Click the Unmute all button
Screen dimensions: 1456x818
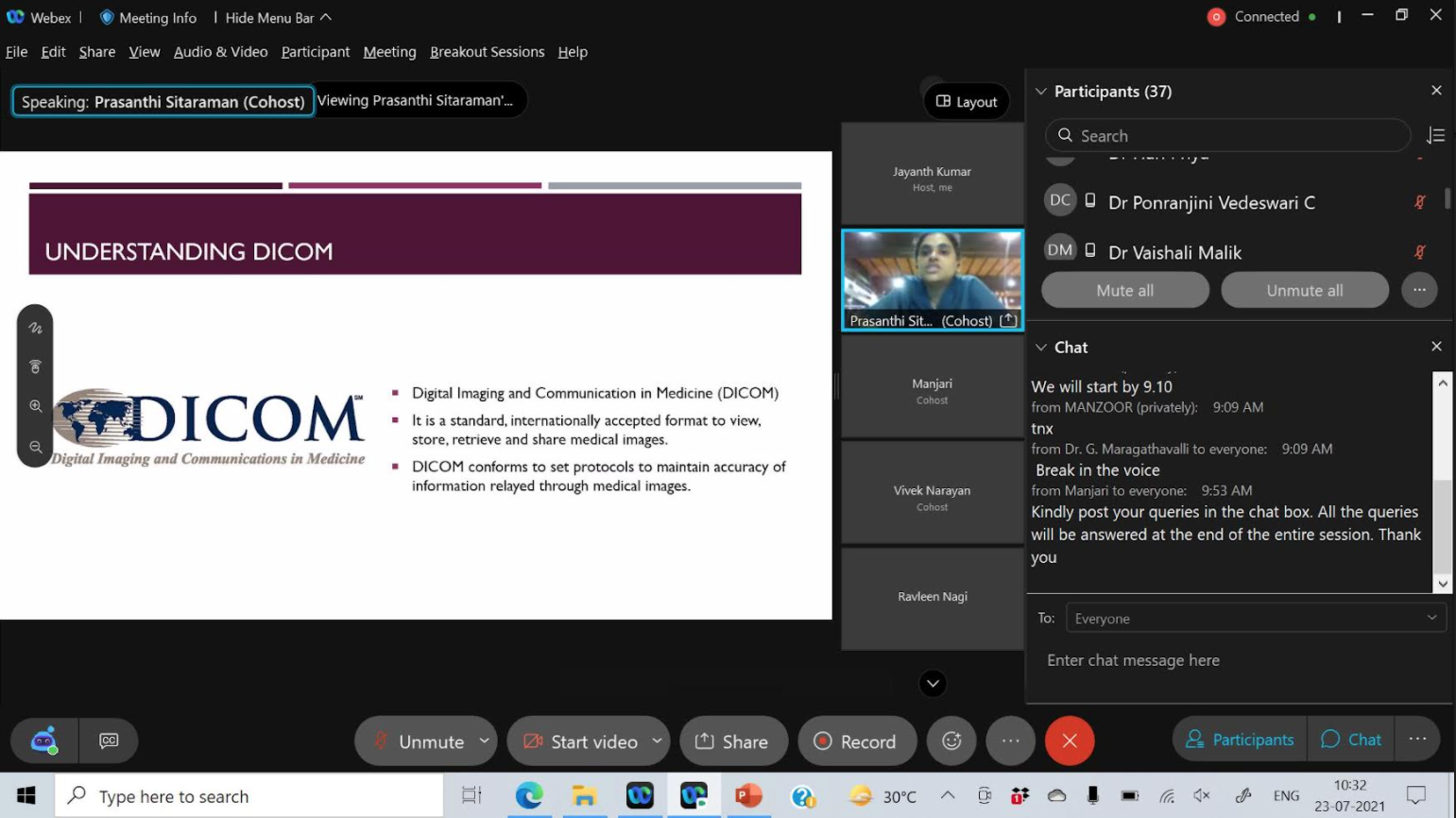tap(1304, 290)
